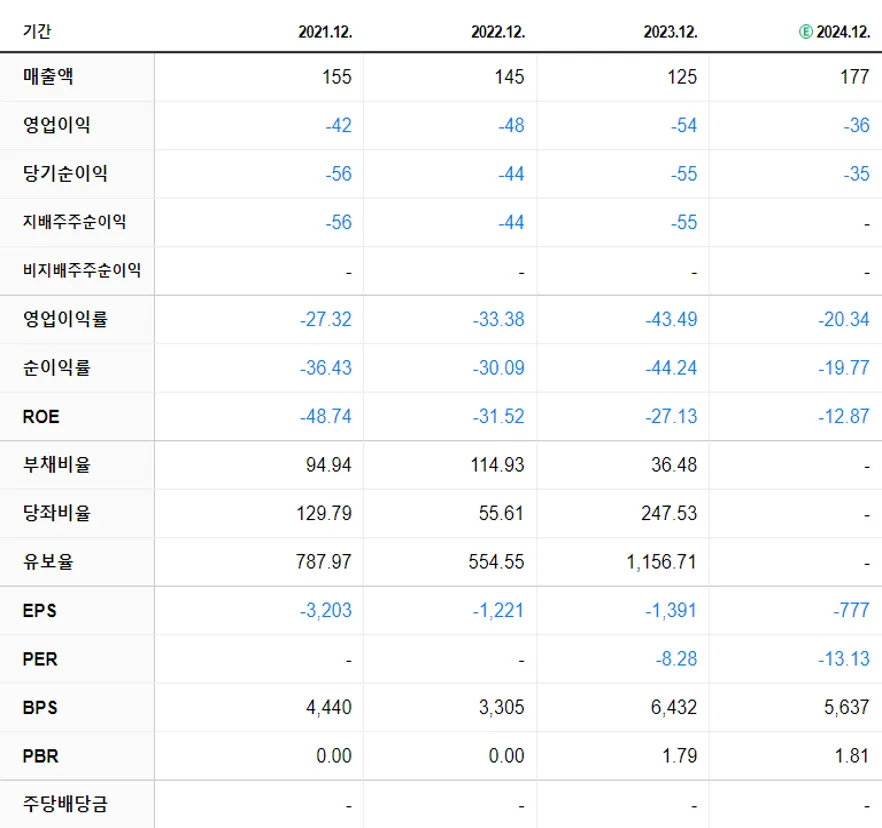Select the EPS value -777
The image size is (882, 828).
coord(852,610)
